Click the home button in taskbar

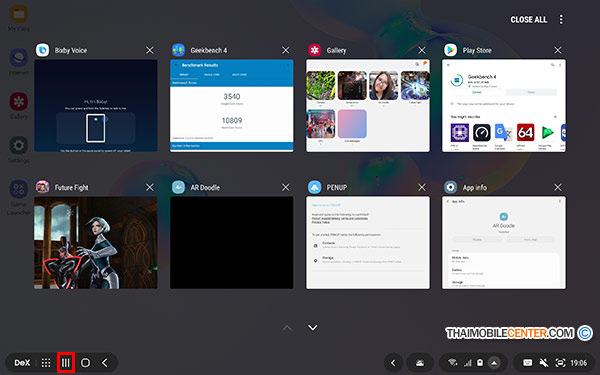(x=85, y=362)
